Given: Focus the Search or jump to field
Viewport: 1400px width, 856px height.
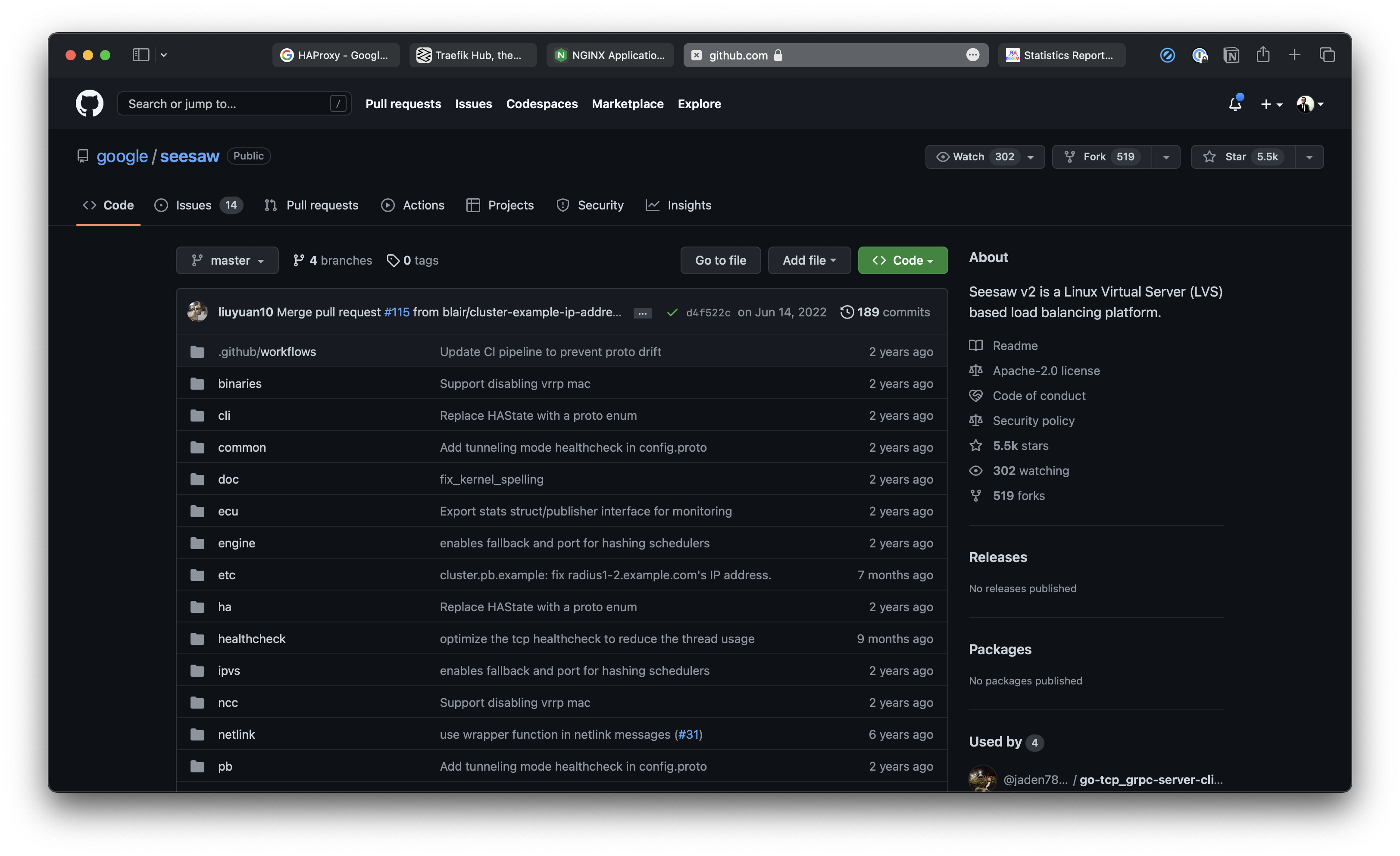Looking at the screenshot, I should 234,104.
